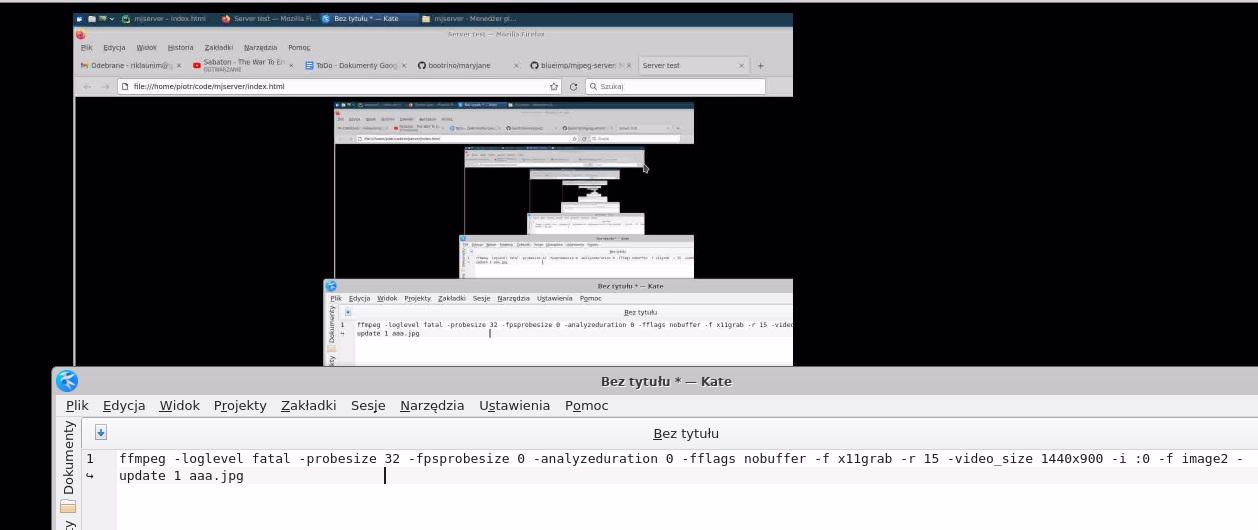Screen dimensions: 1258x530
Task: Open the Sesje menu in Kate
Action: [x=368, y=405]
